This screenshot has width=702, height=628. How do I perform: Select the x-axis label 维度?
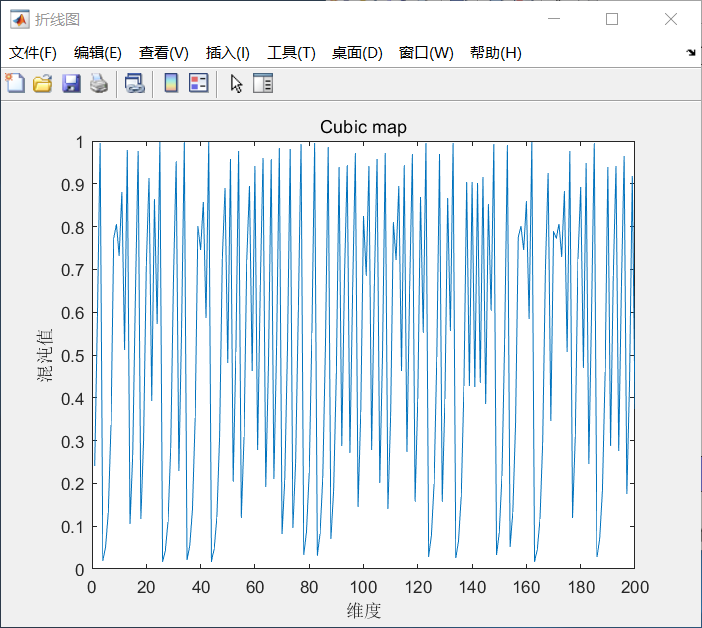[364, 611]
